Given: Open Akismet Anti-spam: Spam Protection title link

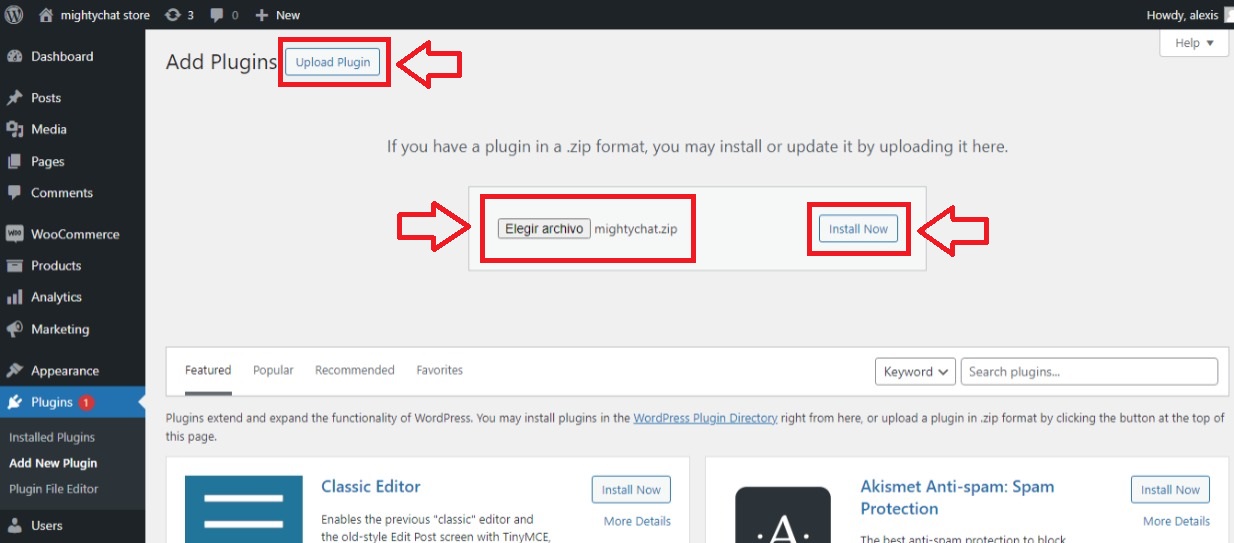Looking at the screenshot, I should 957,498.
